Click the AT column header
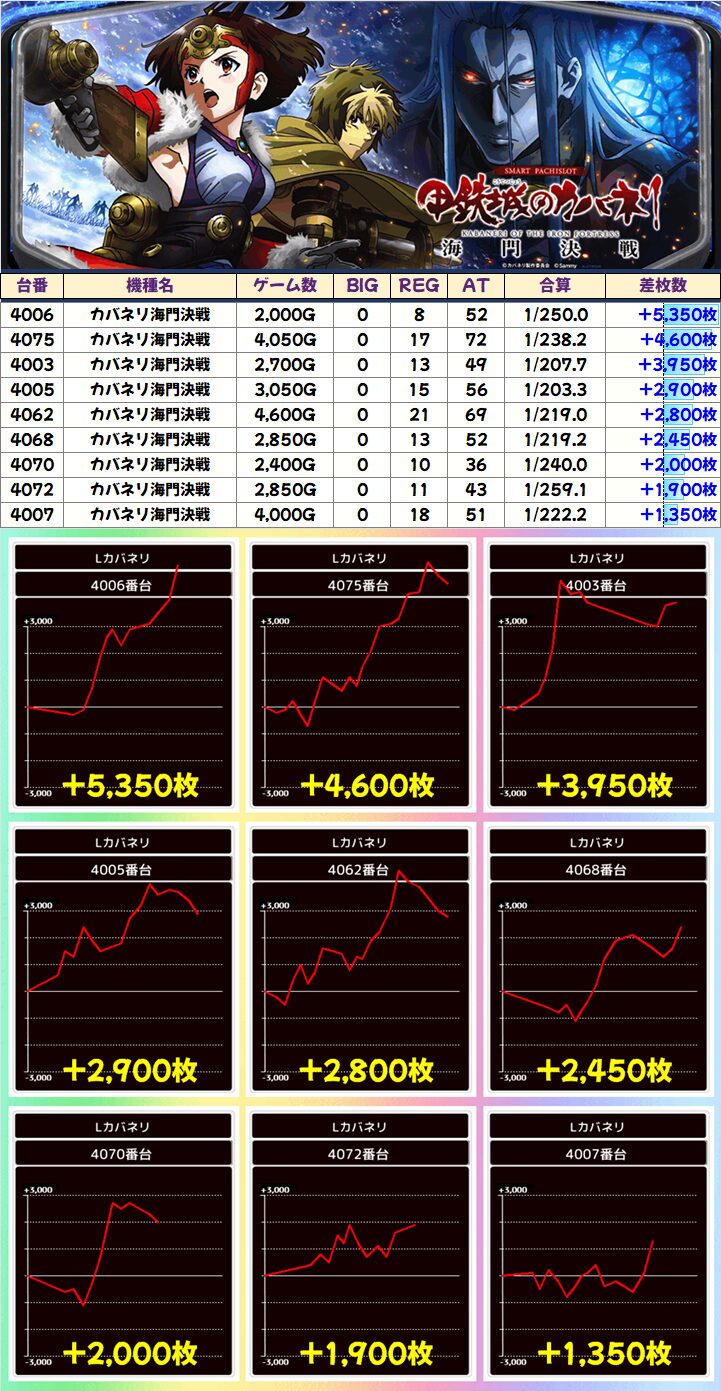This screenshot has width=721, height=1391. click(x=476, y=285)
